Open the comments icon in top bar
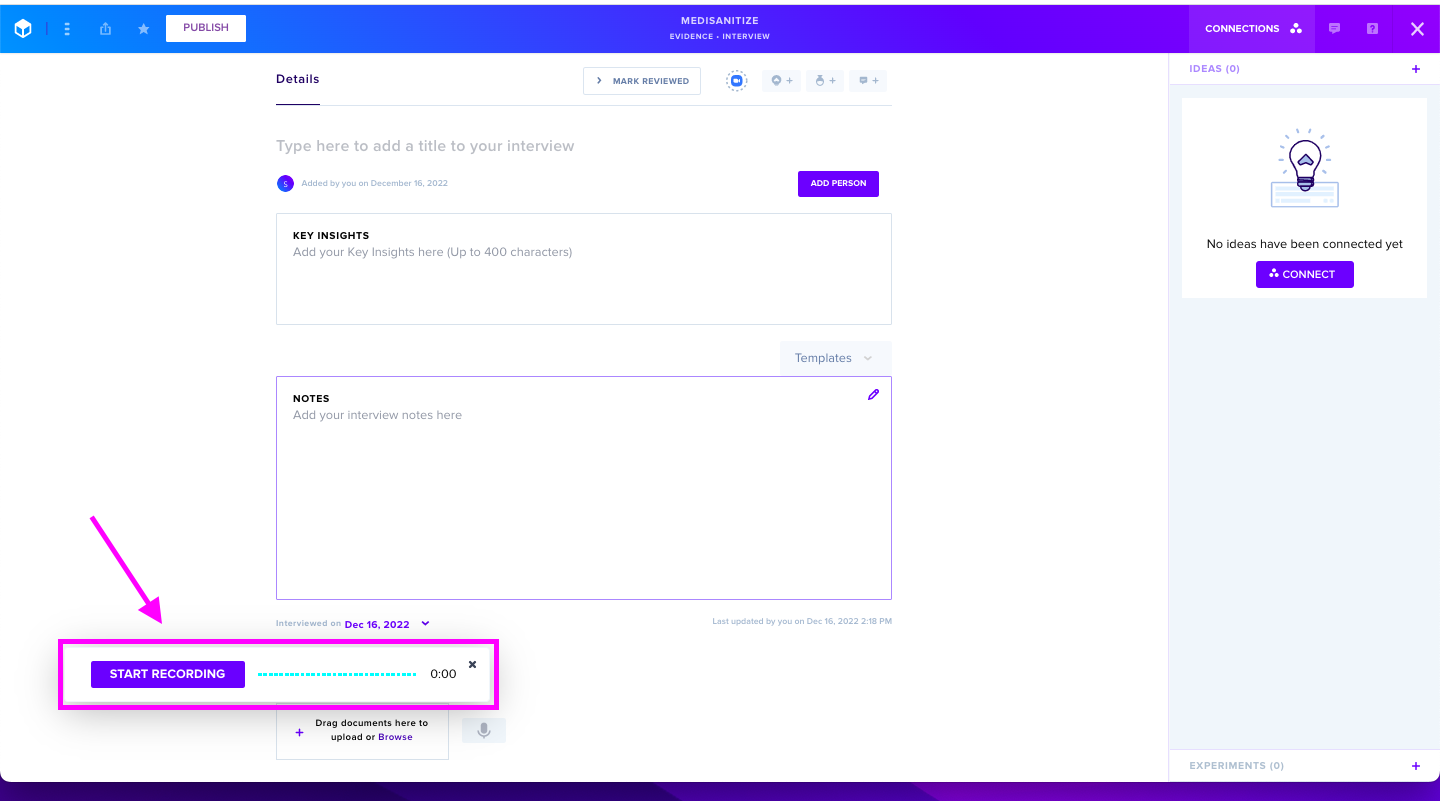The height and width of the screenshot is (801, 1440). click(x=1334, y=28)
